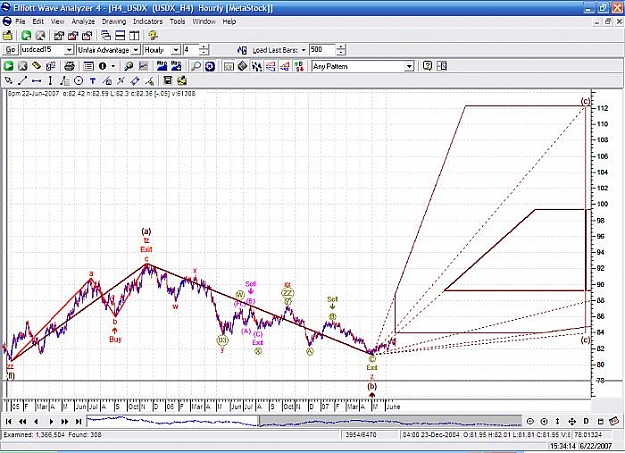Expand the Hourly timeframe dropdown
Screen dimensions: 625x453
[x=176, y=50]
